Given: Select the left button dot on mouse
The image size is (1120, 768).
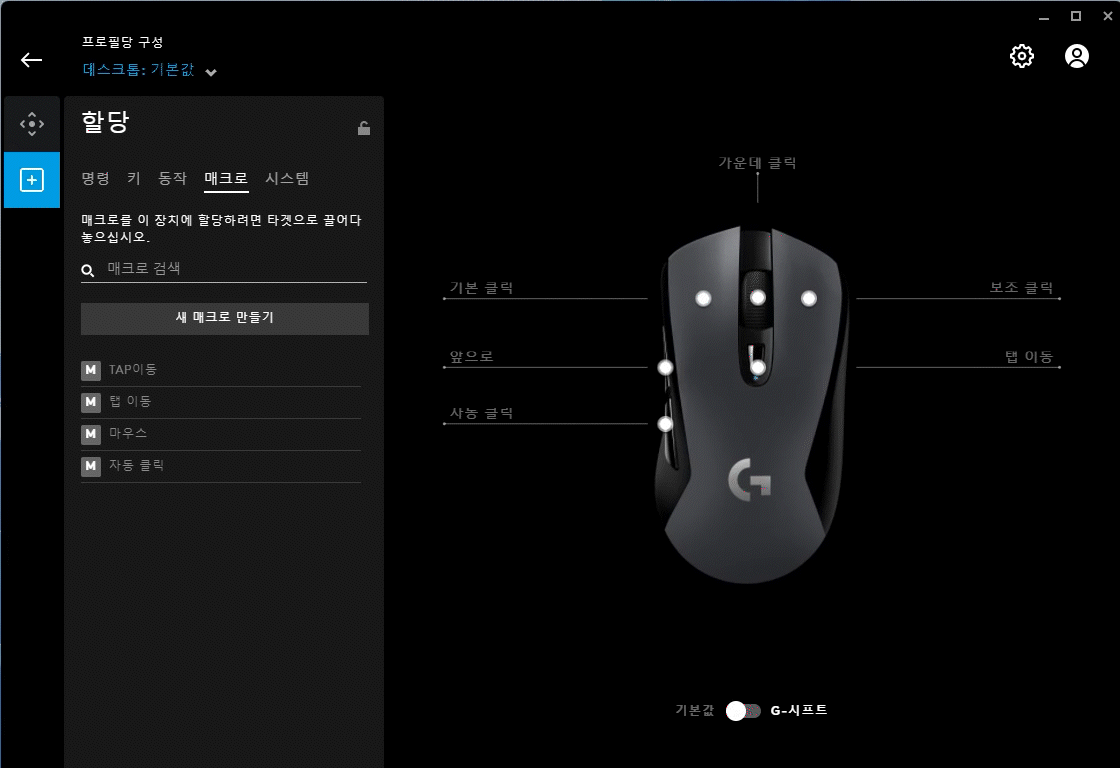Looking at the screenshot, I should [x=703, y=298].
